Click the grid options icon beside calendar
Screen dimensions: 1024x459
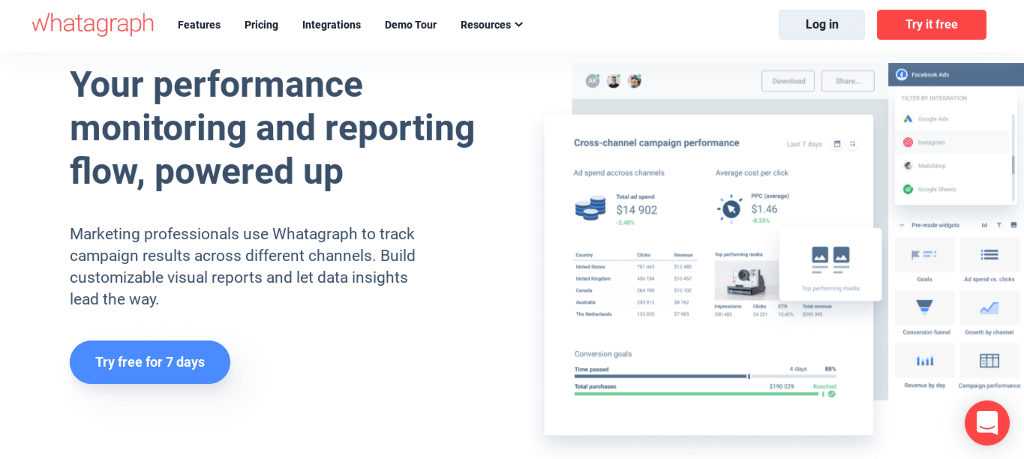tap(852, 144)
